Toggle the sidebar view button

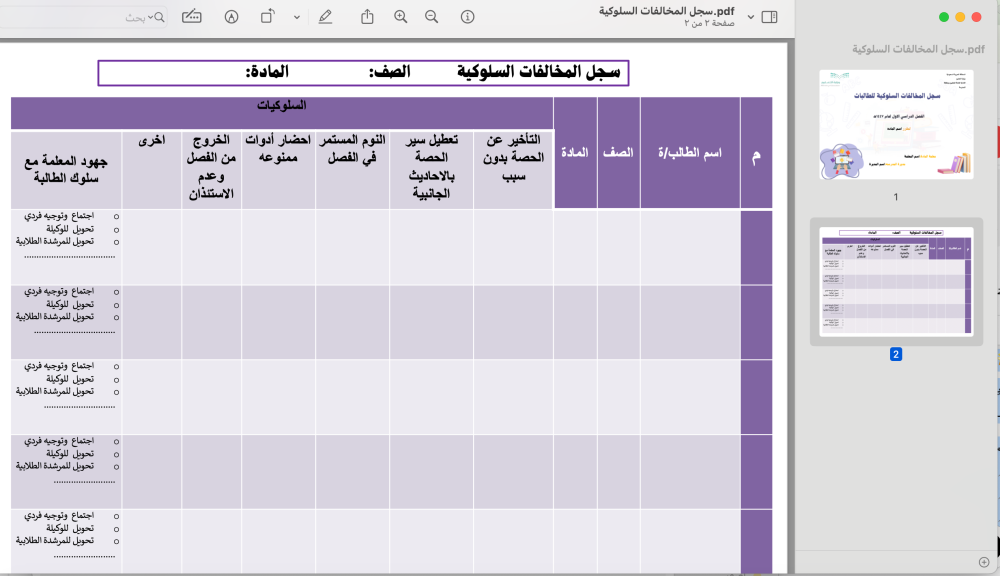769,17
